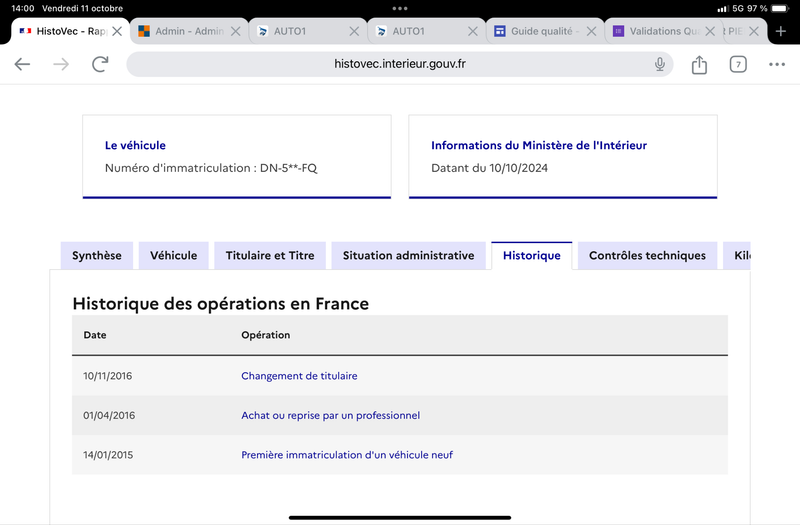
Task: Click Informations du Ministère de l'Intérieur heading
Action: [x=539, y=145]
